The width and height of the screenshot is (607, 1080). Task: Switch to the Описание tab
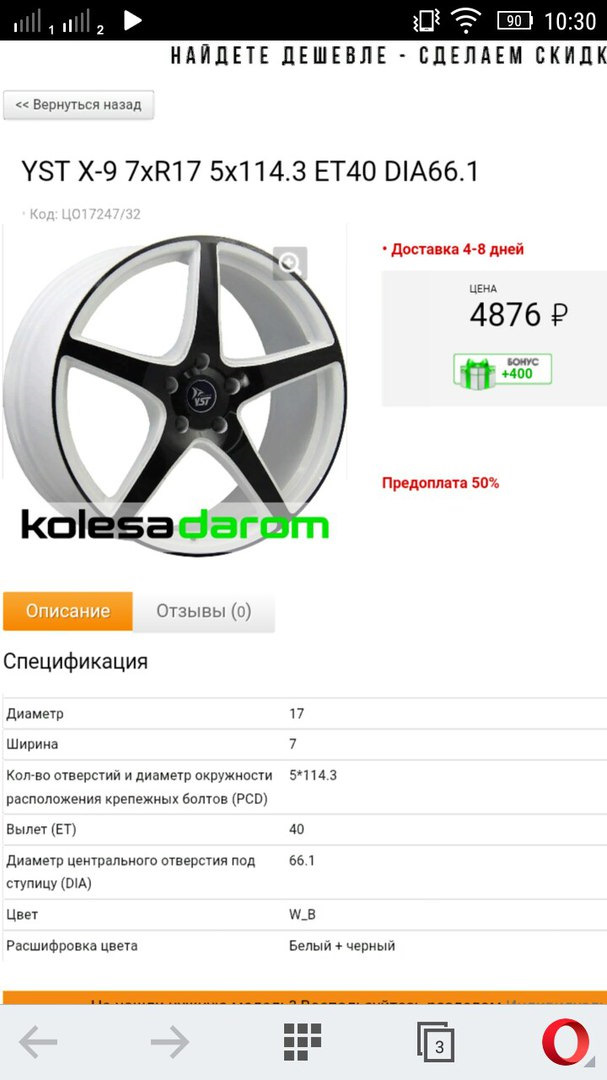(x=68, y=611)
